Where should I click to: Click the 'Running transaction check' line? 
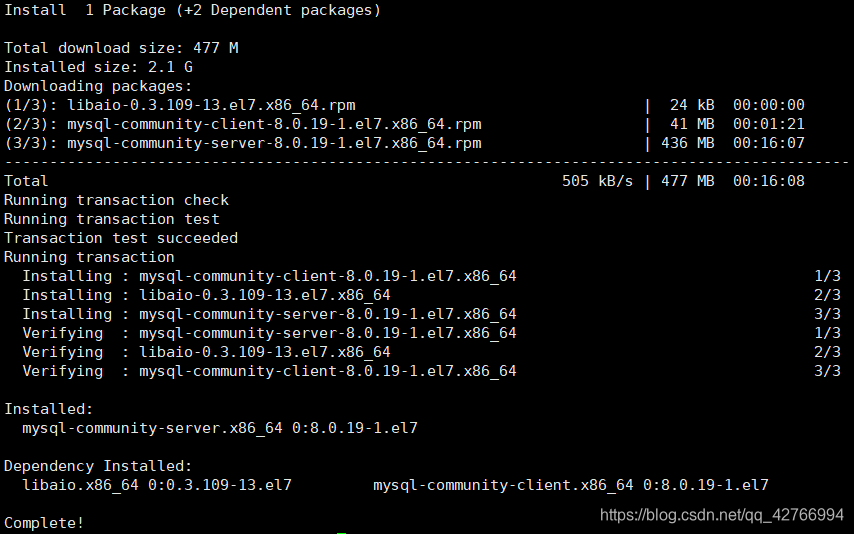(117, 200)
